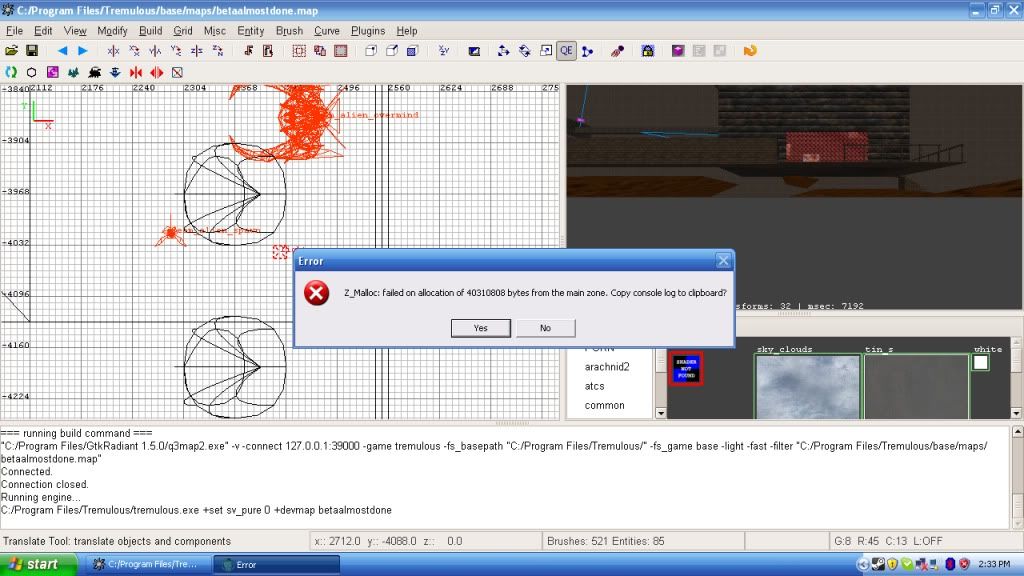Image resolution: width=1024 pixels, height=576 pixels.
Task: Close the Error dialog with X
Action: [x=723, y=261]
